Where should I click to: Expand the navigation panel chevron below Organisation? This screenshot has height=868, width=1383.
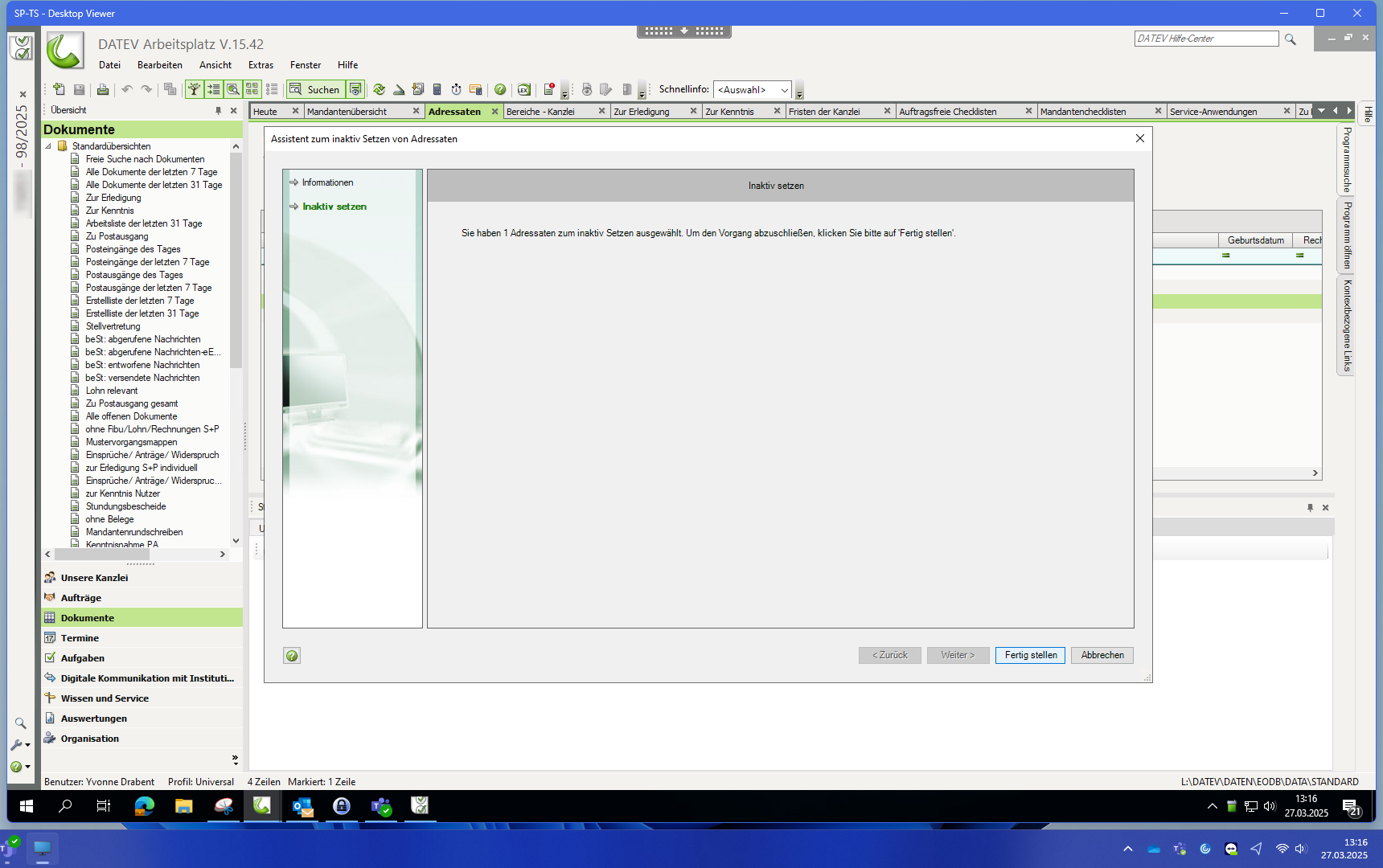235,759
